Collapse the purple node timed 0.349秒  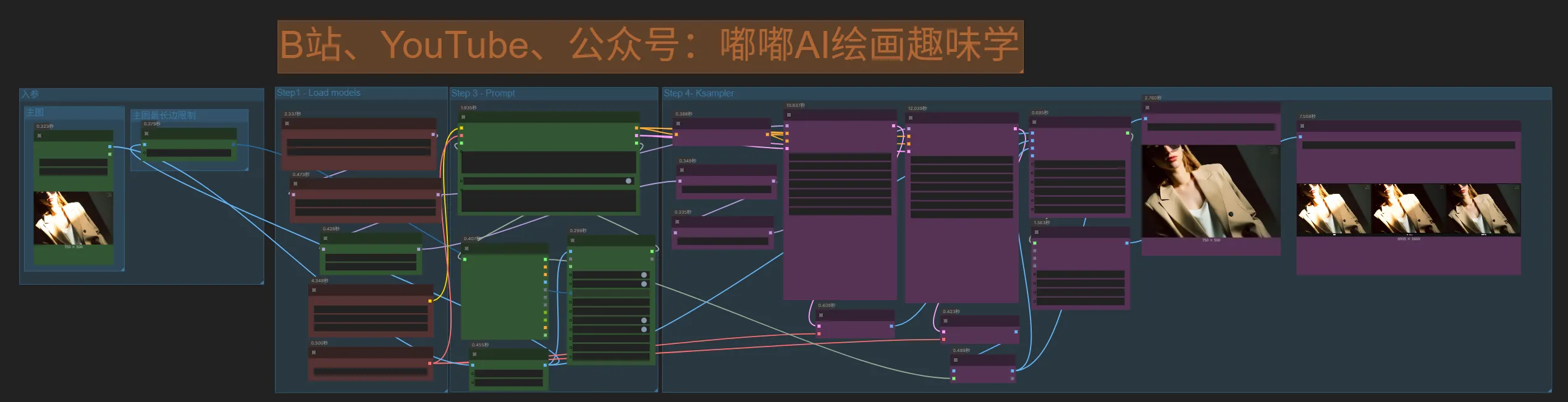(x=682, y=170)
